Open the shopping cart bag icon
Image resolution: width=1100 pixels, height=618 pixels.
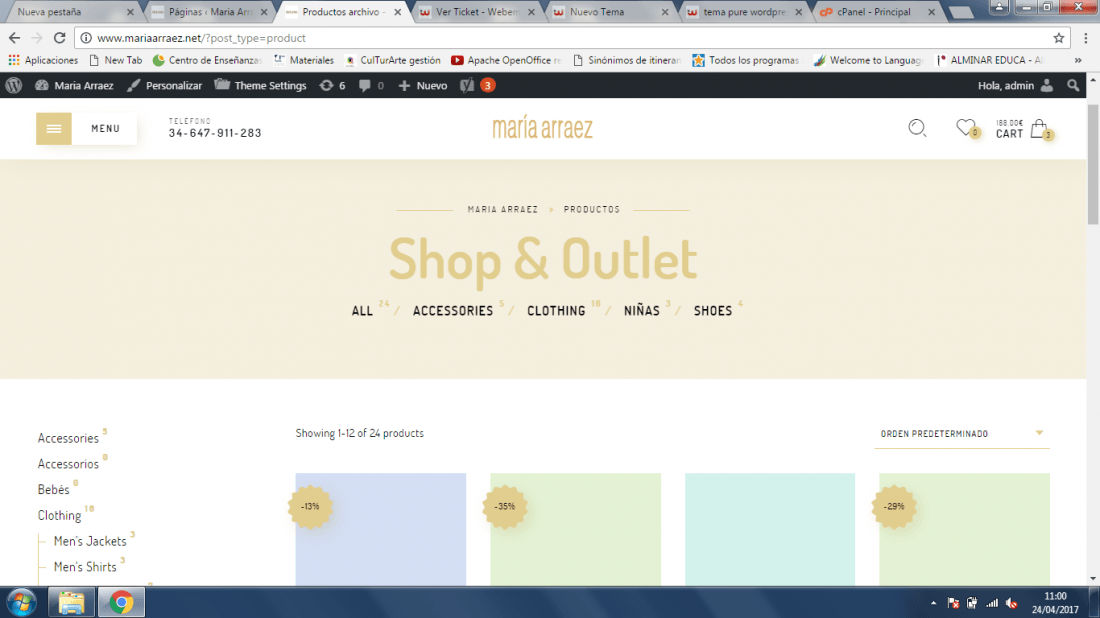[x=1039, y=128]
